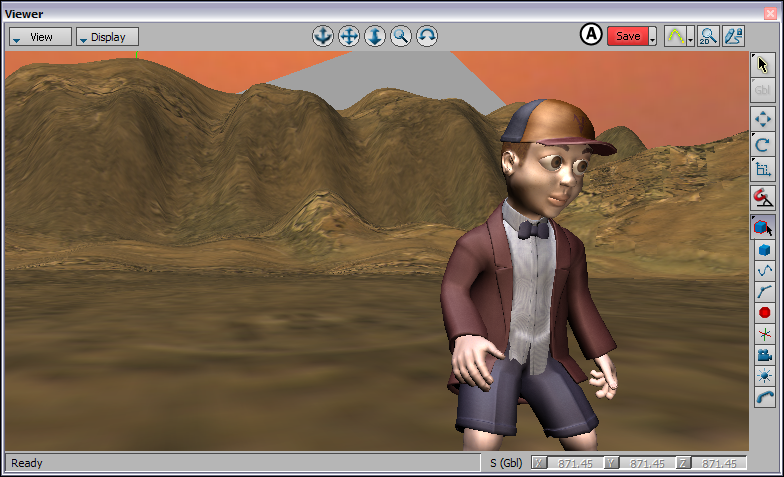
Task: Open the View menu
Action: [40, 37]
